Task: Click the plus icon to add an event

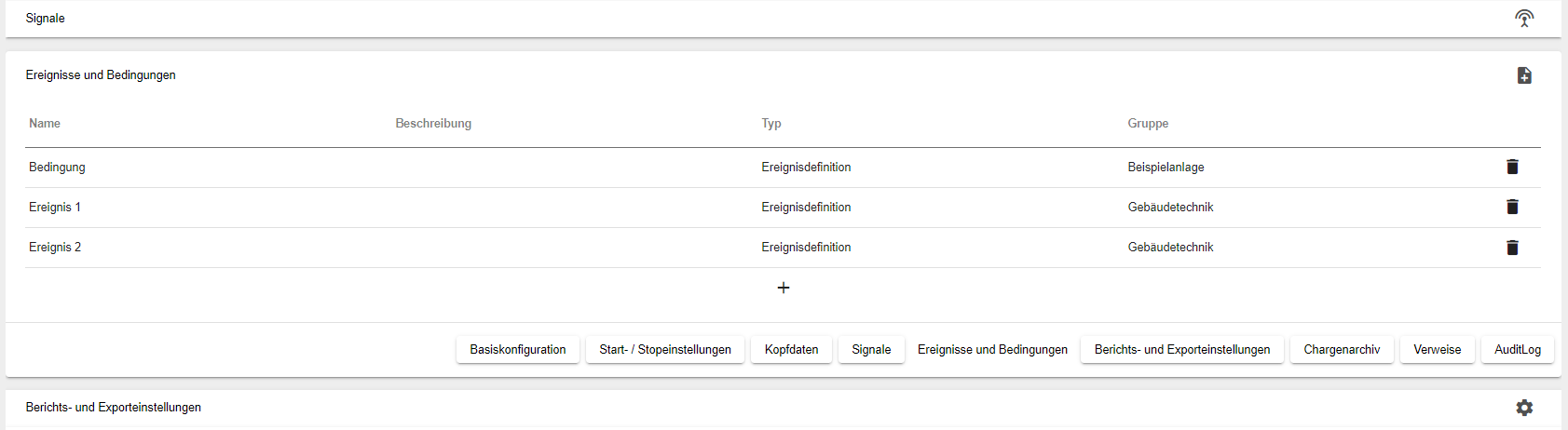Action: [x=784, y=288]
